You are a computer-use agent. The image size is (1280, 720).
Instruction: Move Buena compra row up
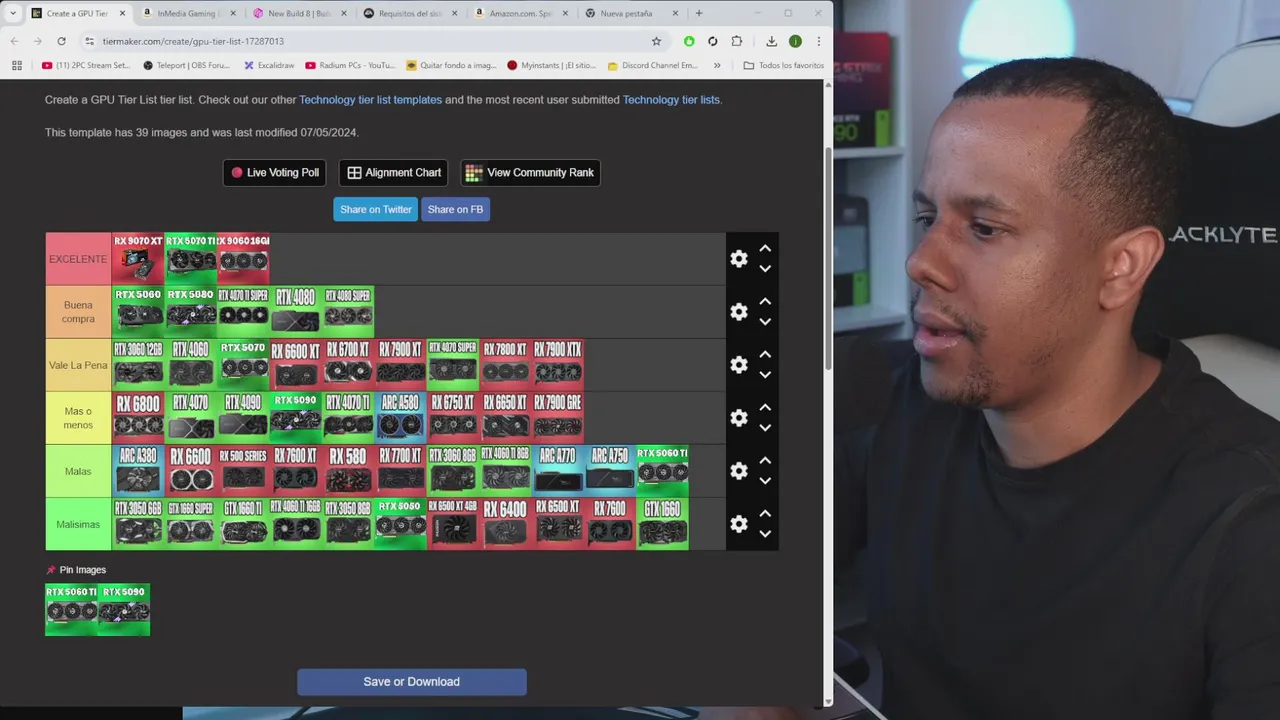click(x=765, y=302)
